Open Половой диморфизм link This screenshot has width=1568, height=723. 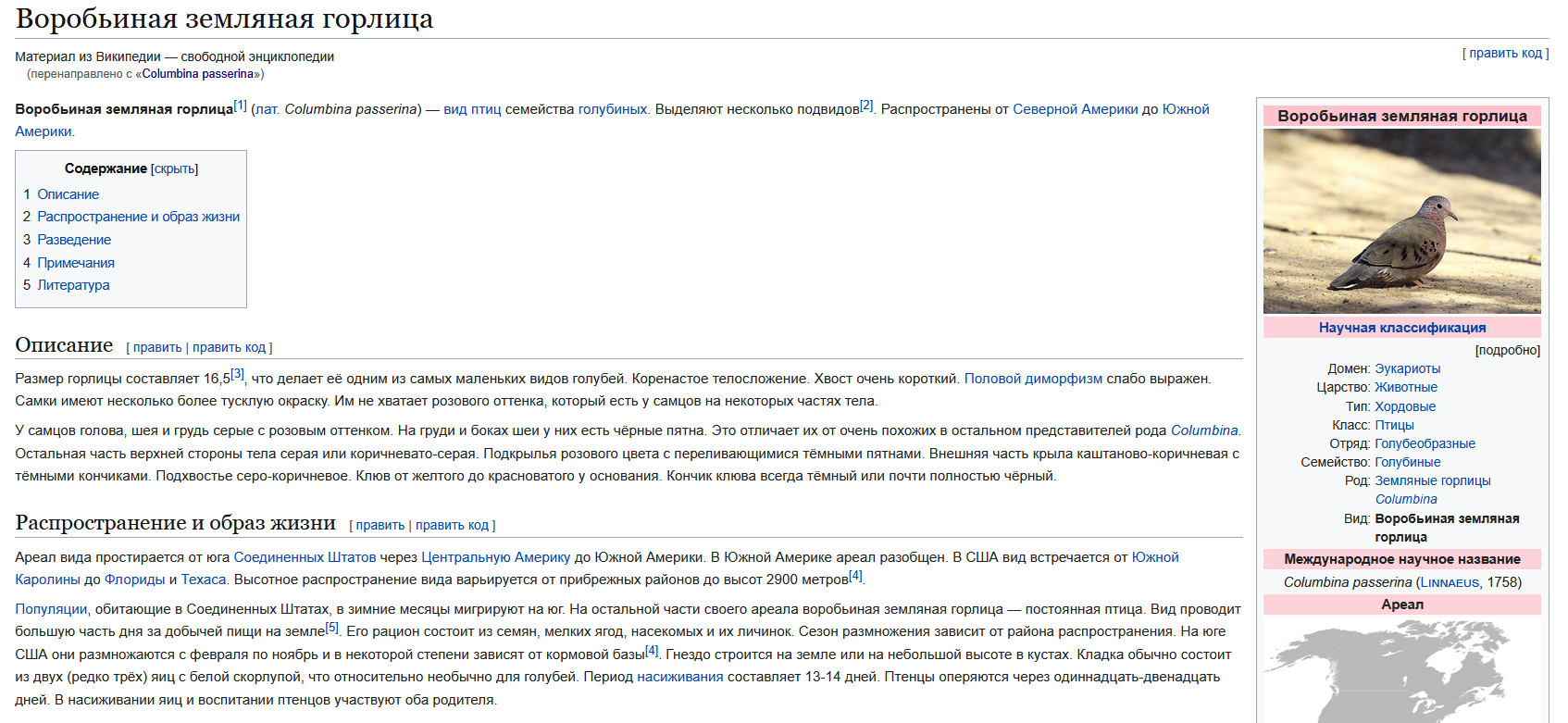(x=1033, y=379)
